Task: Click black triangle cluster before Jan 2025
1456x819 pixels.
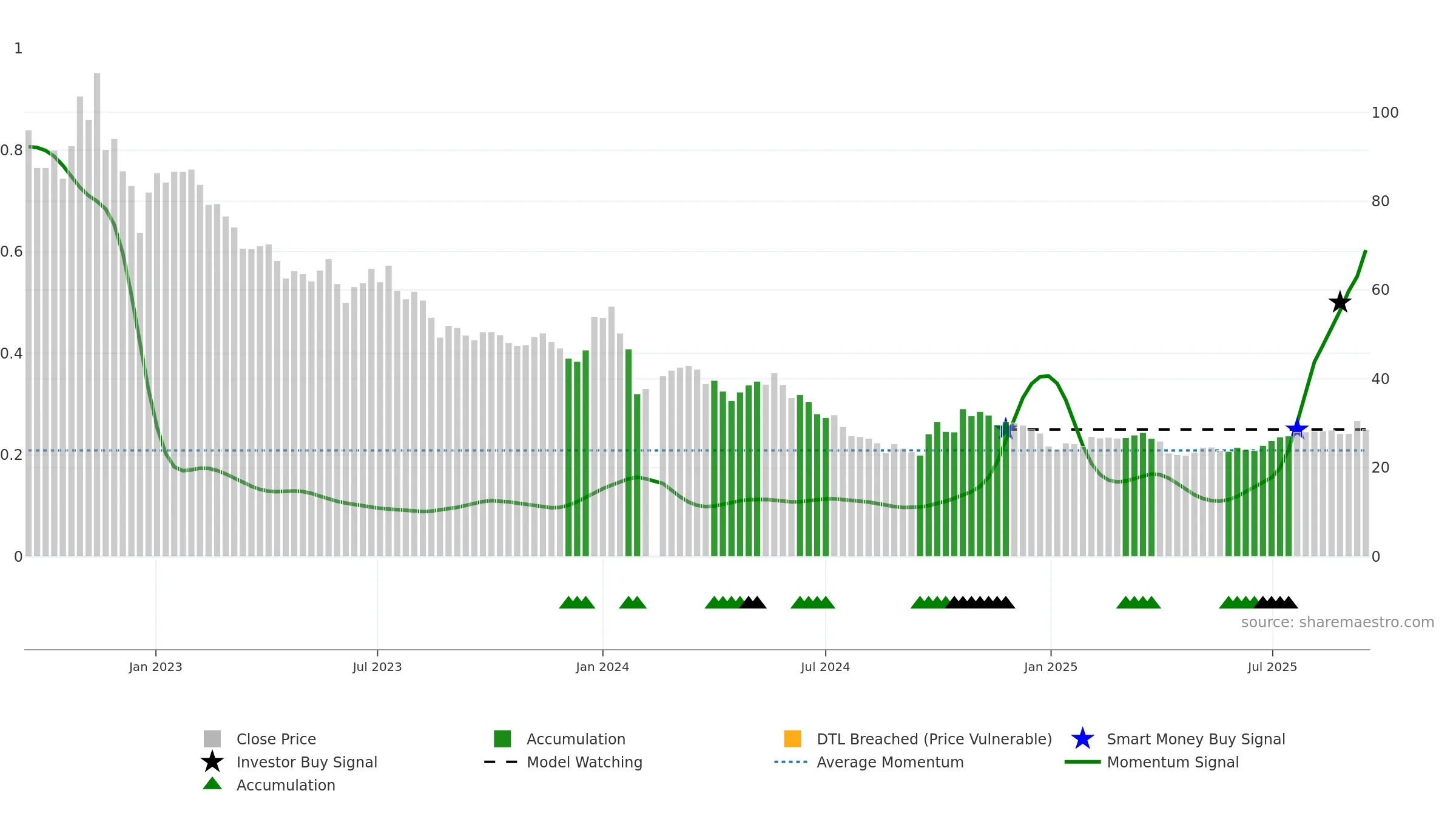Action: click(980, 602)
